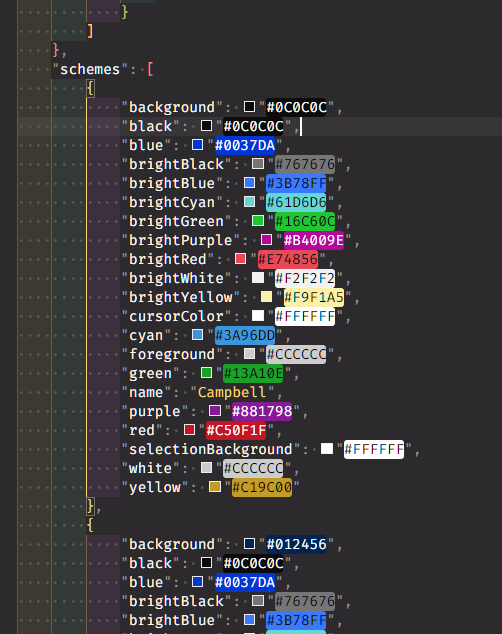
Task: Click the color swatch beside first background #0C0C0C
Action: (249, 107)
